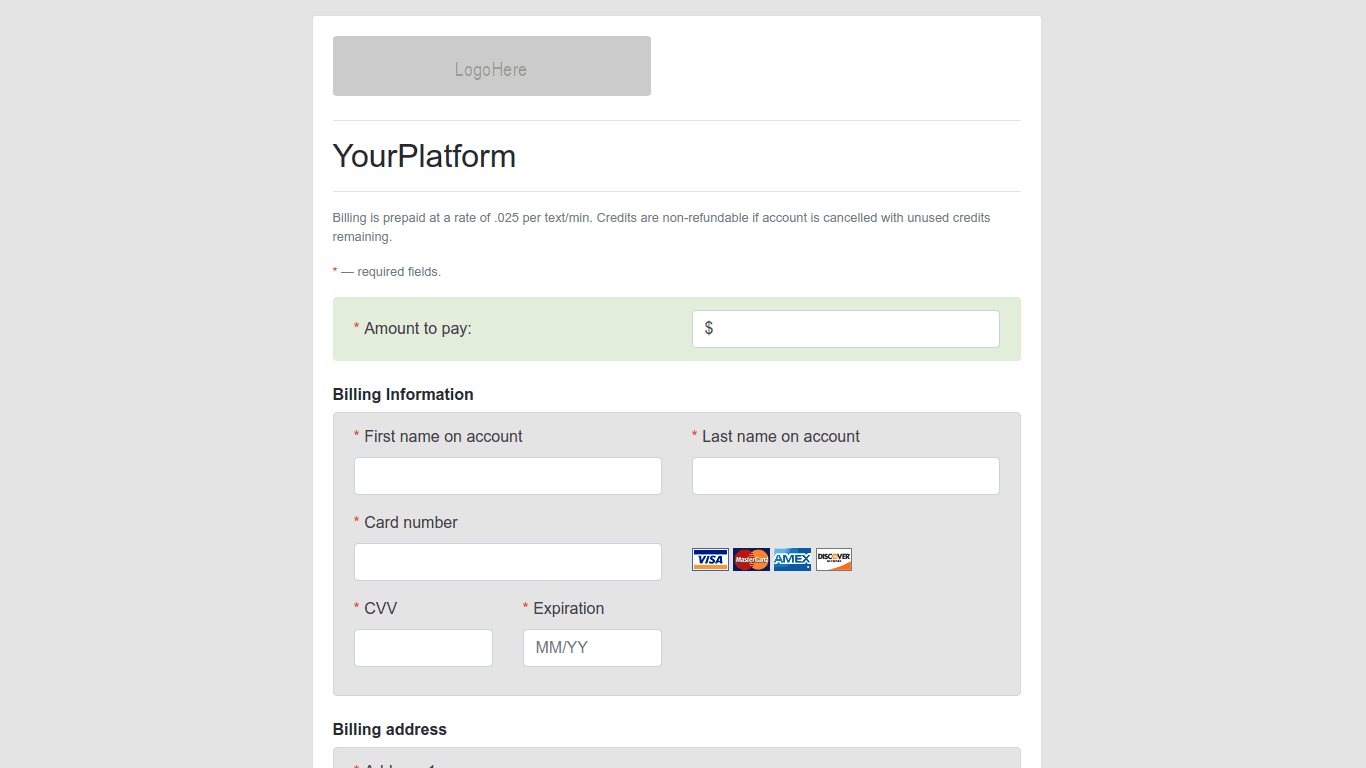The width and height of the screenshot is (1366, 768).
Task: Click the Billing address section heading
Action: click(390, 729)
